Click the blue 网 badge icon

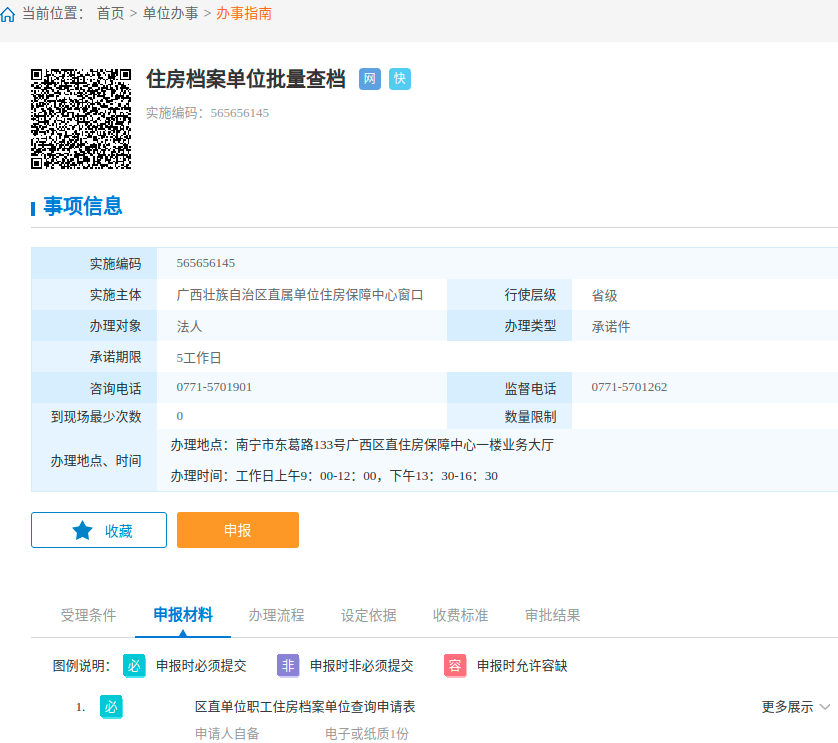click(x=370, y=79)
